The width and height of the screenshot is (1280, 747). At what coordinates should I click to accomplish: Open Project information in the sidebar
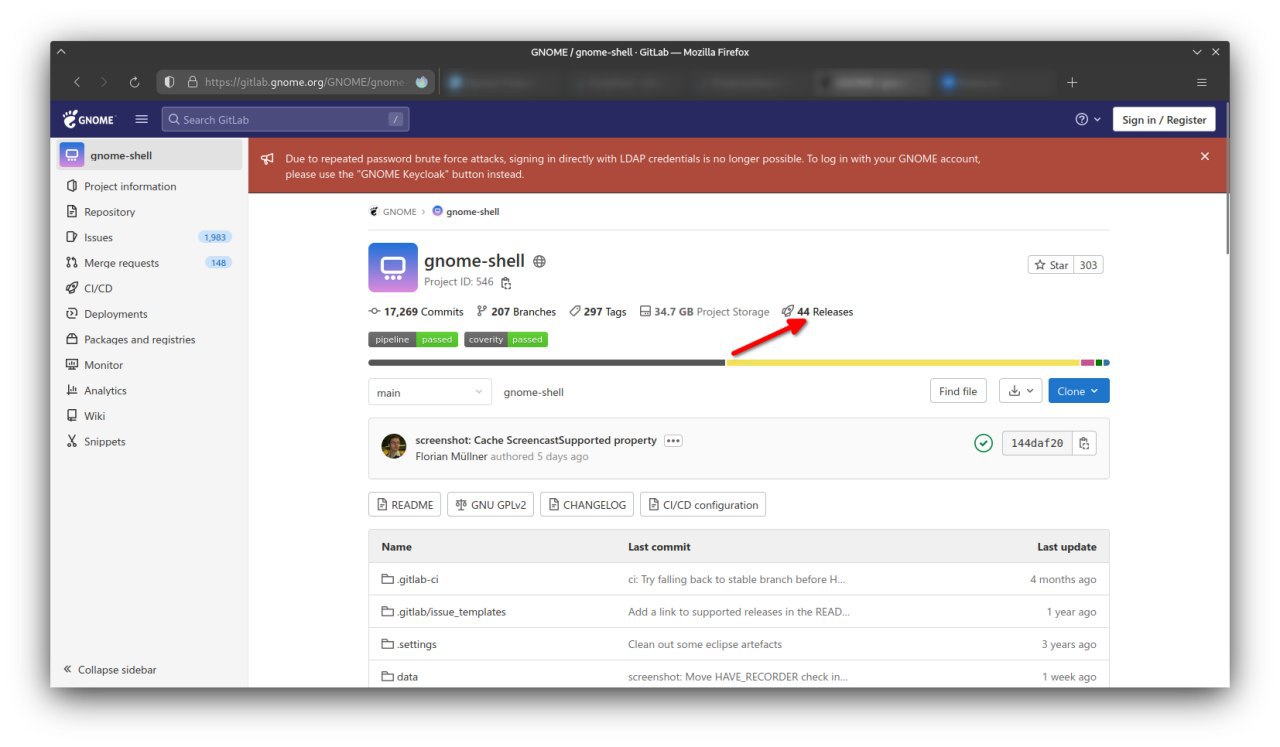pos(130,186)
